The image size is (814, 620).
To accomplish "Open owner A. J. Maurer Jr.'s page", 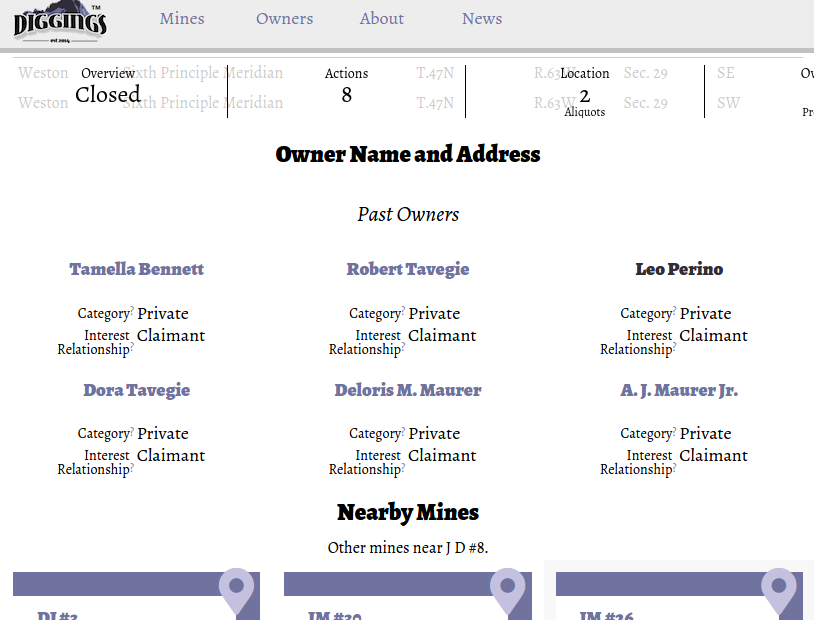I will point(679,390).
